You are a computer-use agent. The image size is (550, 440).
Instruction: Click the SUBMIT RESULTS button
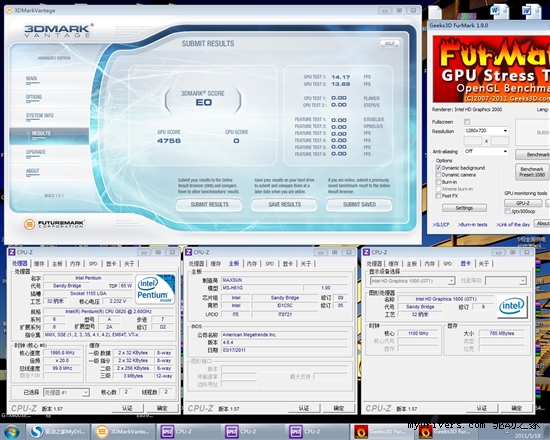pos(209,205)
